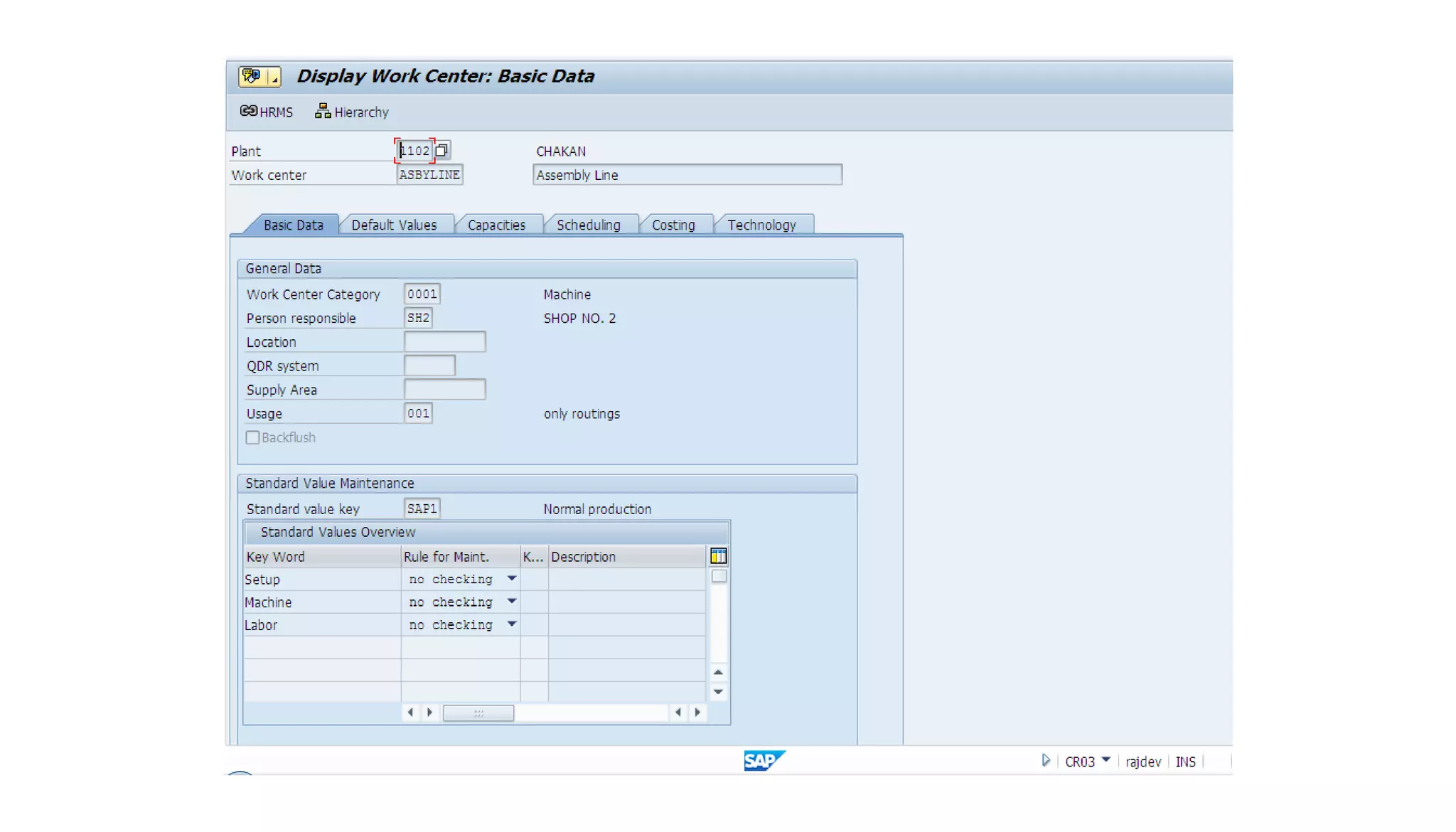The width and height of the screenshot is (1456, 832).
Task: Switch to the Capacities tab
Action: point(496,225)
